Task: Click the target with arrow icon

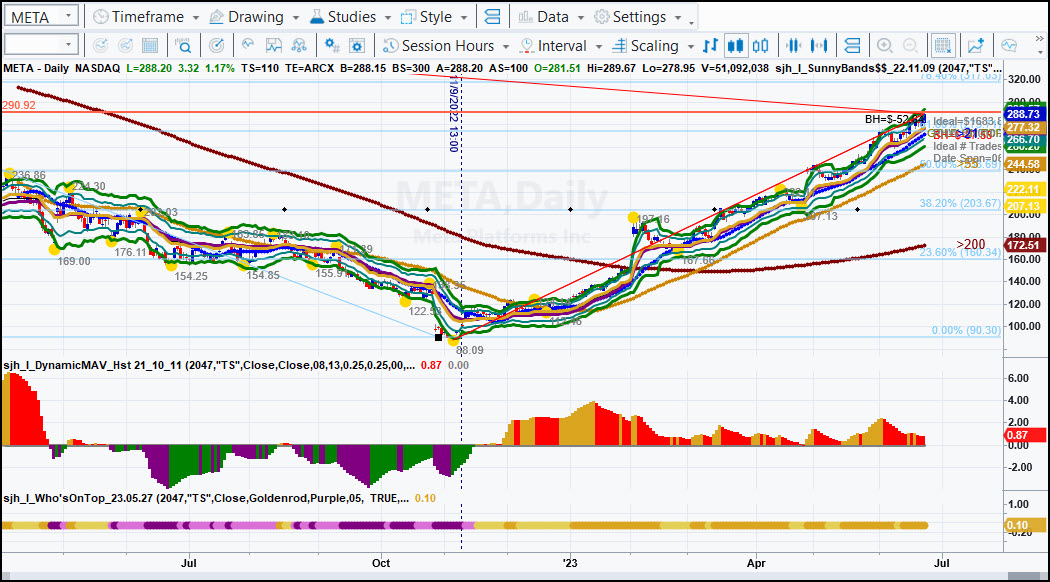Action: tap(216, 46)
